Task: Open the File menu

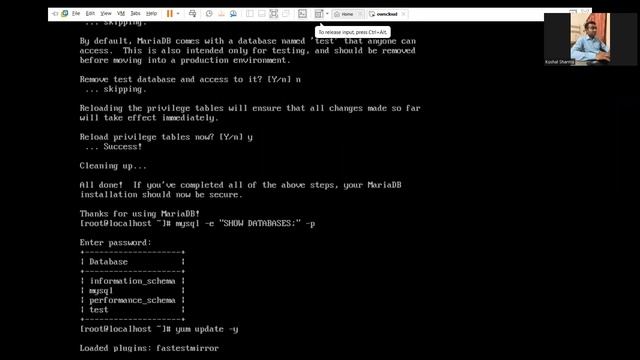Action: pos(76,13)
